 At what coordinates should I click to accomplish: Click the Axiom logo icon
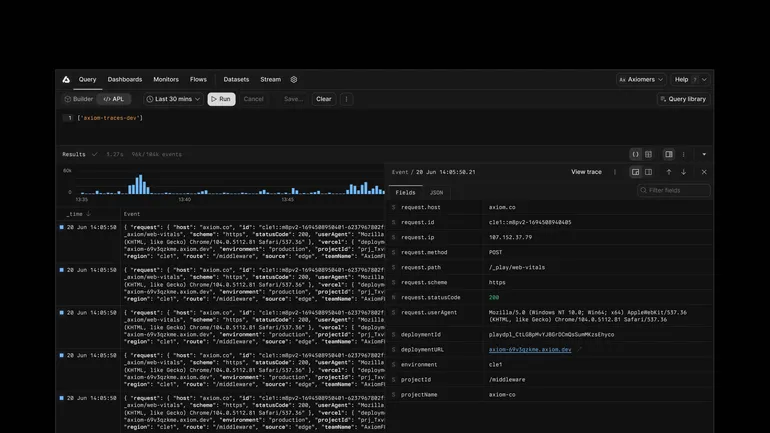click(x=66, y=79)
